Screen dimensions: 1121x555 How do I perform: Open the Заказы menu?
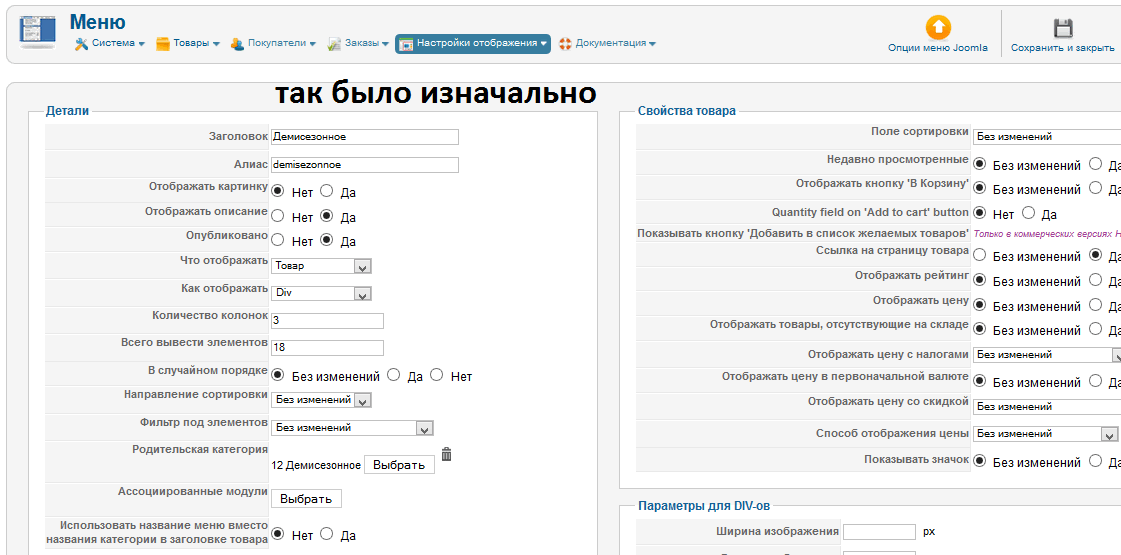(358, 43)
